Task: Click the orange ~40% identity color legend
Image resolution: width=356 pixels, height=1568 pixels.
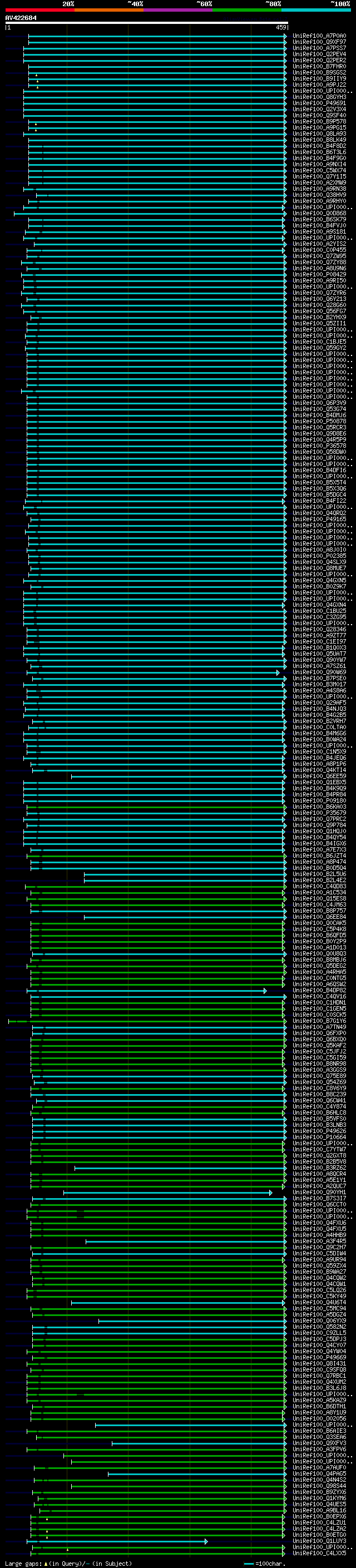Action: pyautogui.click(x=109, y=11)
